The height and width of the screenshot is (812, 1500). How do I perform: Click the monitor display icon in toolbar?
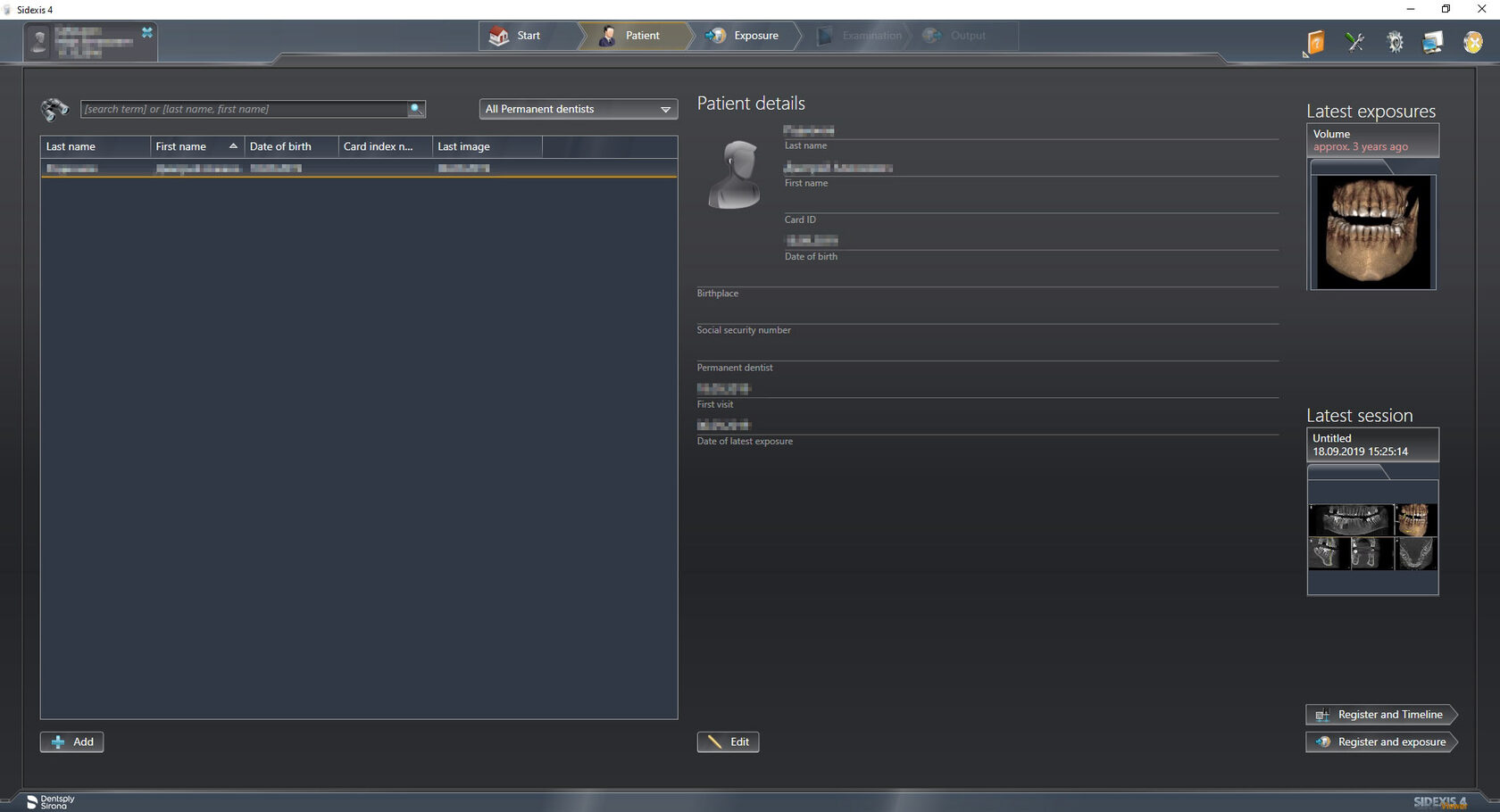(x=1433, y=42)
